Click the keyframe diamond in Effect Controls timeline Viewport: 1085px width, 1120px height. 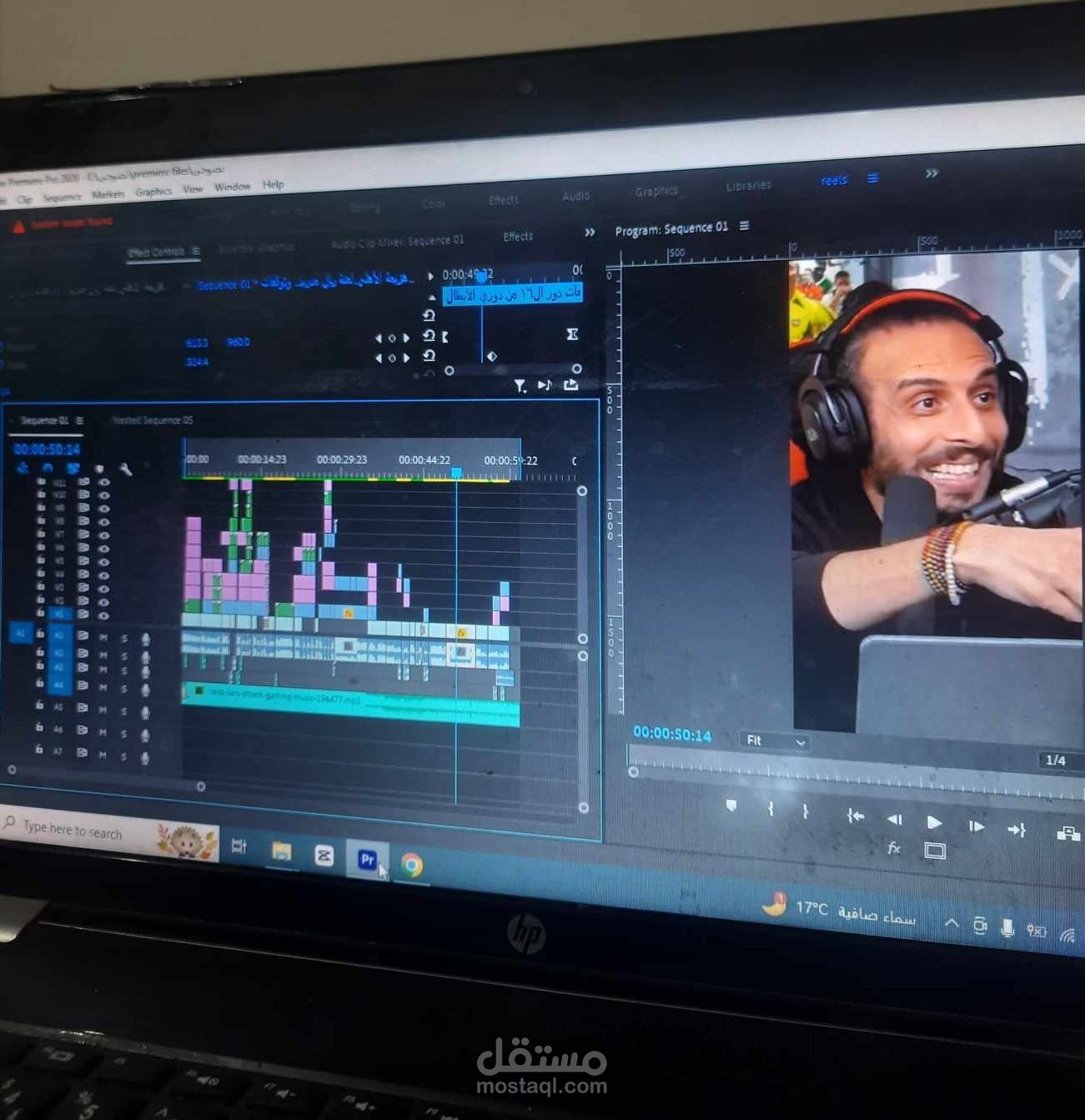click(492, 356)
